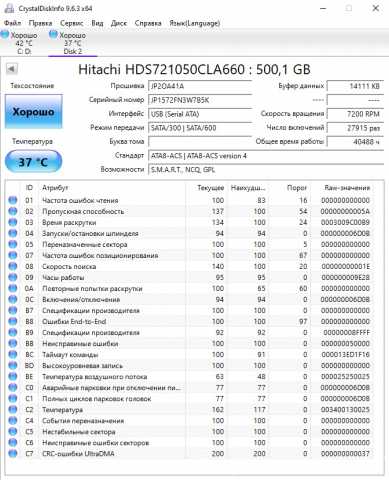Click the 40488 ч power-on hours field
Viewport: 389px width, 480px height.
click(x=355, y=142)
